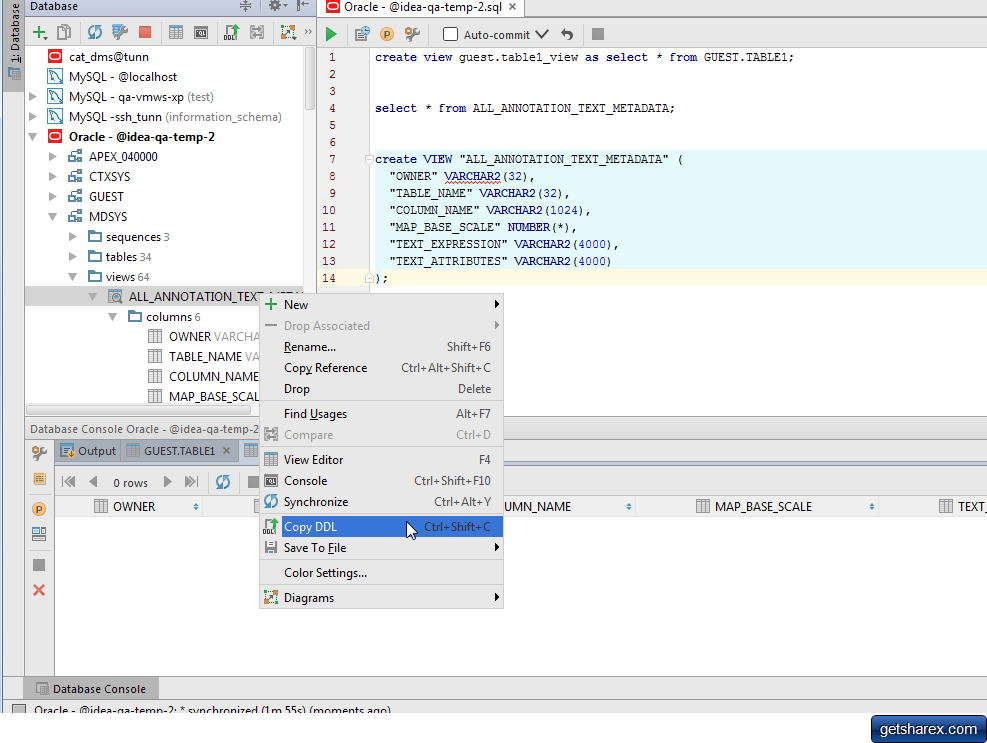Reload result rows refresh icon

pyautogui.click(x=223, y=482)
